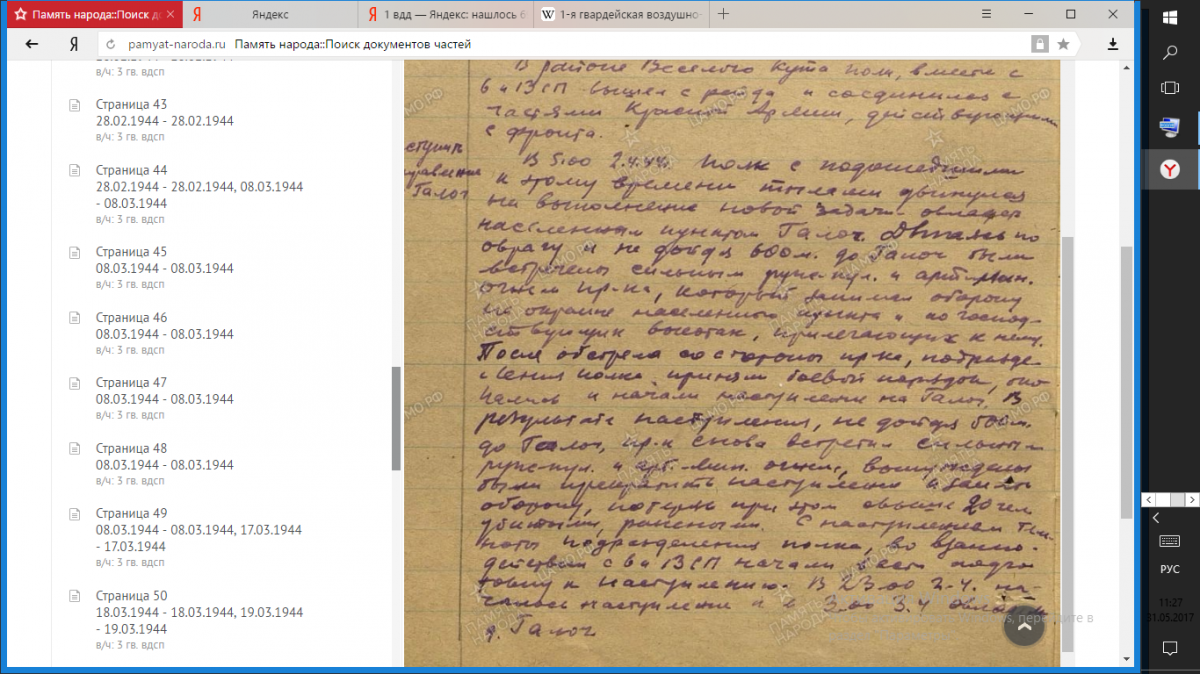Click date 28.02.1944 - 28.02.1944 under Страница 43
This screenshot has height=674, width=1200.
click(165, 121)
